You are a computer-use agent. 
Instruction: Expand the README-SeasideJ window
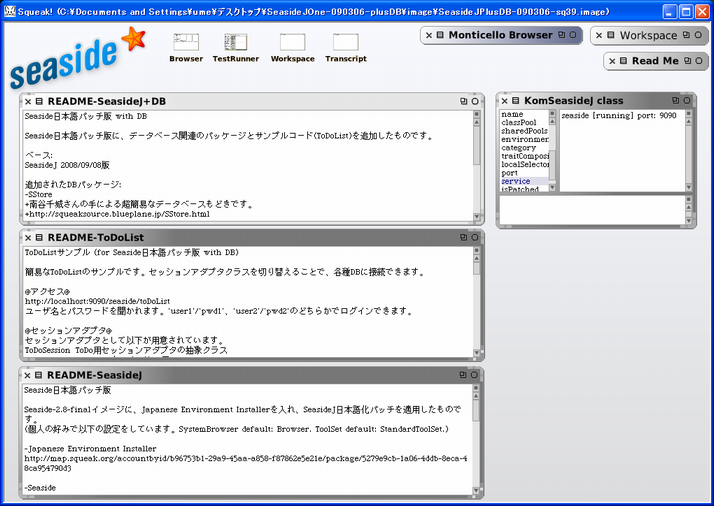463,375
